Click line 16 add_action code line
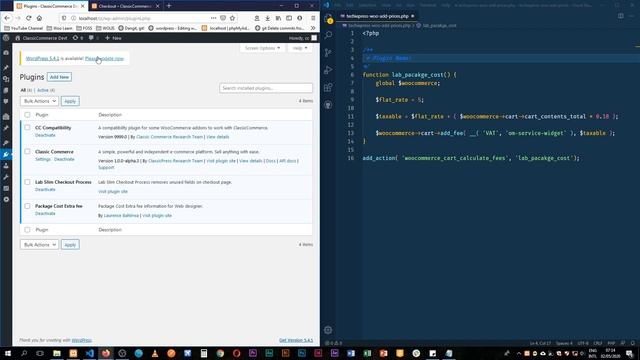The height and width of the screenshot is (360, 640). tap(471, 158)
